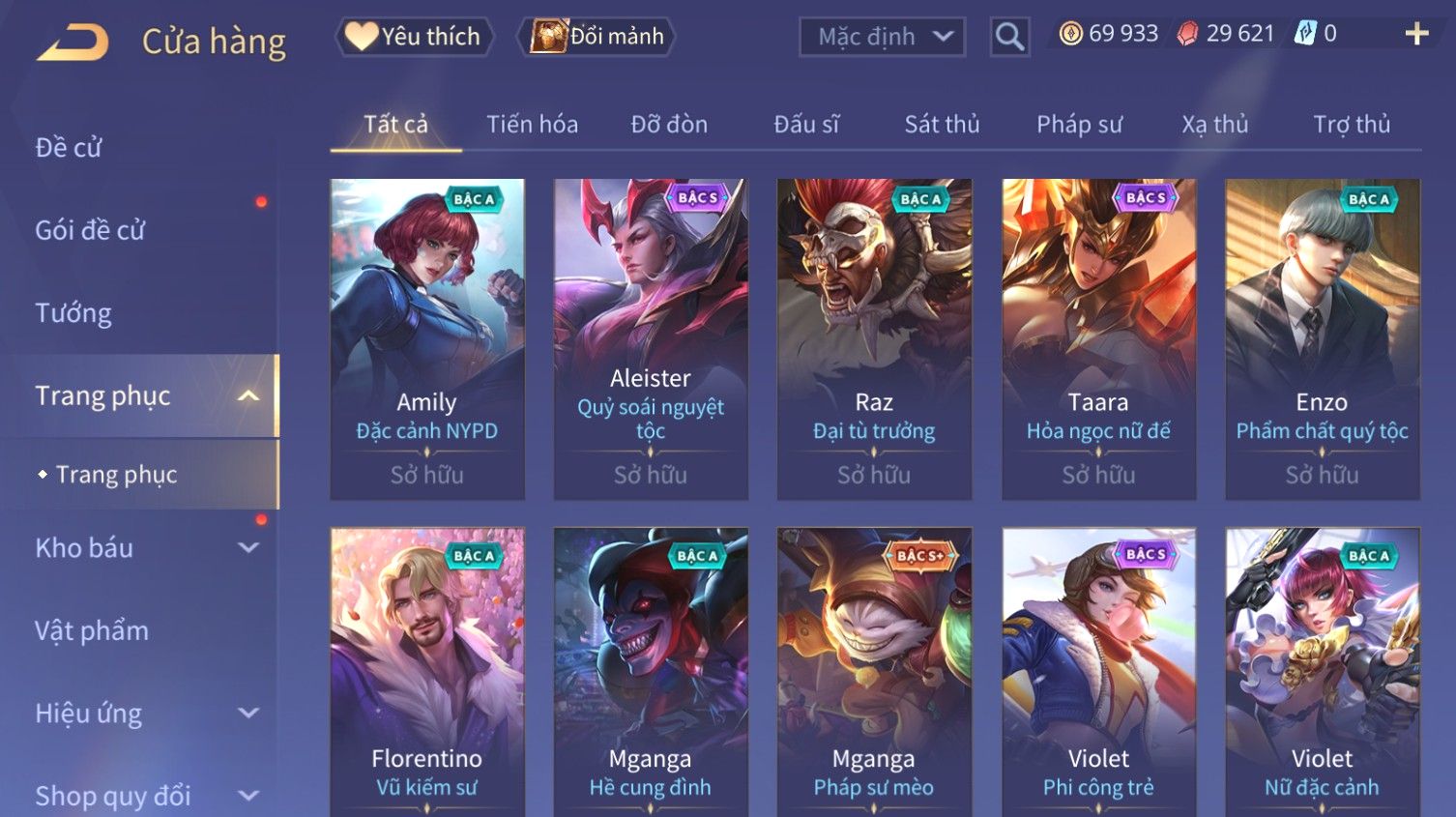Open Gói đề cử in sidebar
Viewport: 1456px width, 817px height.
(90, 230)
